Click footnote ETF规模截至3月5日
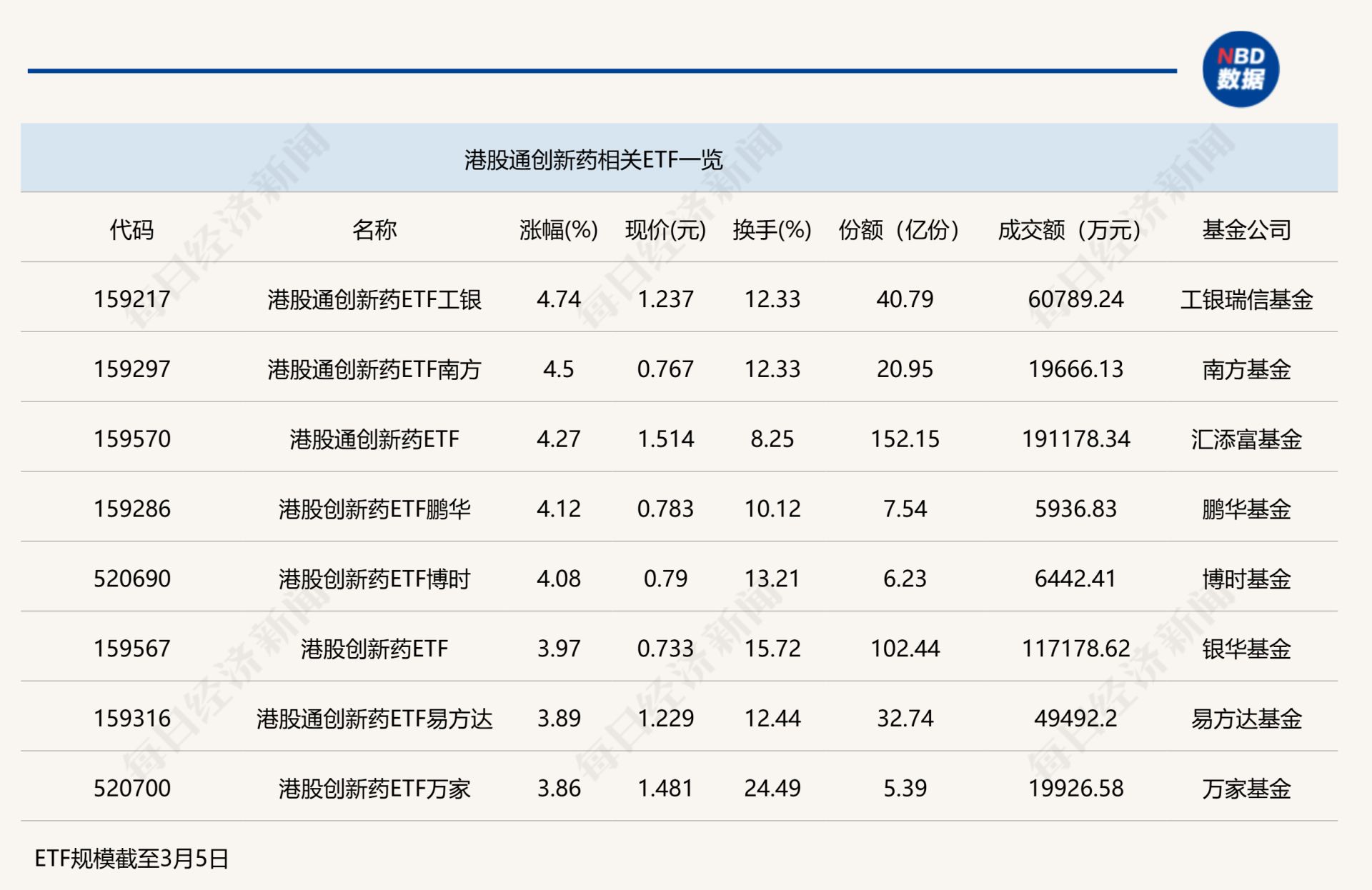Image resolution: width=1372 pixels, height=890 pixels. tap(131, 859)
